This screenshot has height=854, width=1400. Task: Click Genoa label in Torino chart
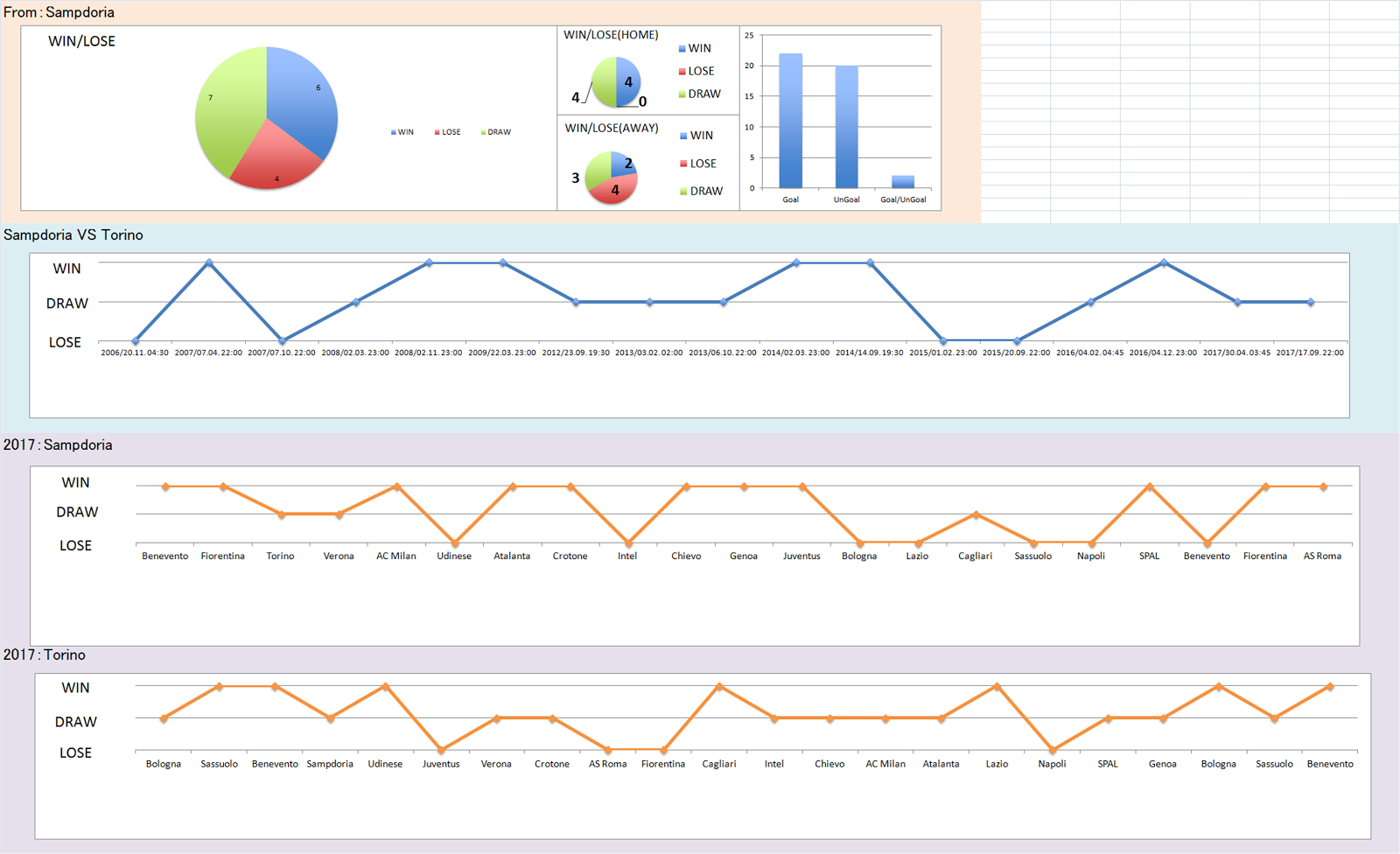pyautogui.click(x=1163, y=764)
